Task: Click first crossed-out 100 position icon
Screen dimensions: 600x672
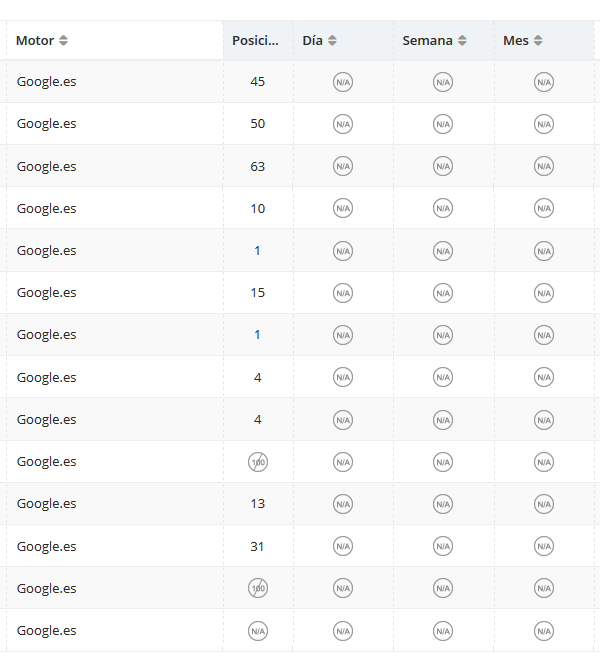Action: click(x=258, y=462)
